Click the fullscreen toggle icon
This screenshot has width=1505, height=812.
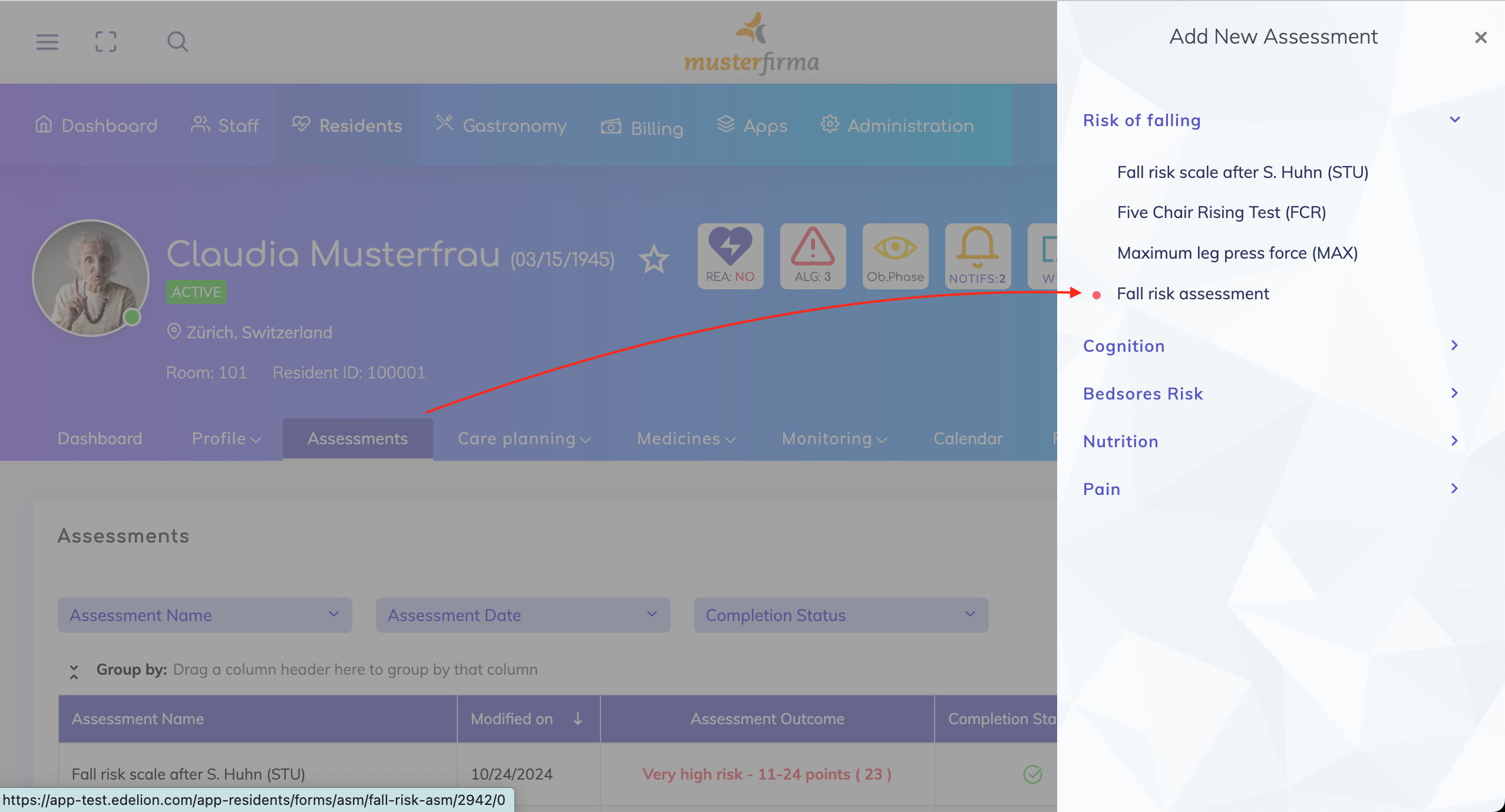click(x=106, y=42)
